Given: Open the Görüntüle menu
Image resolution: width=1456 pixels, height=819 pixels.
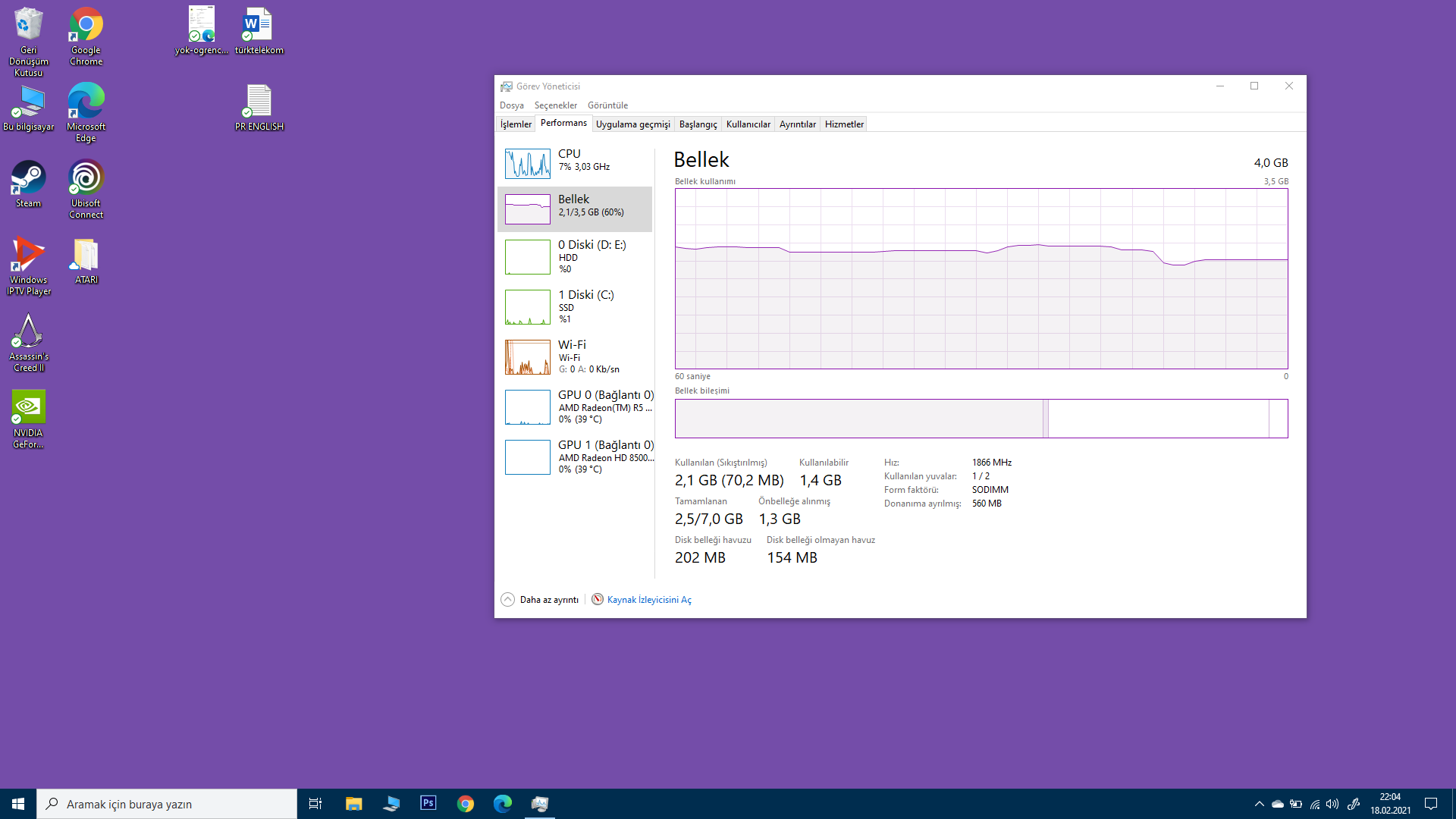Looking at the screenshot, I should coord(607,105).
